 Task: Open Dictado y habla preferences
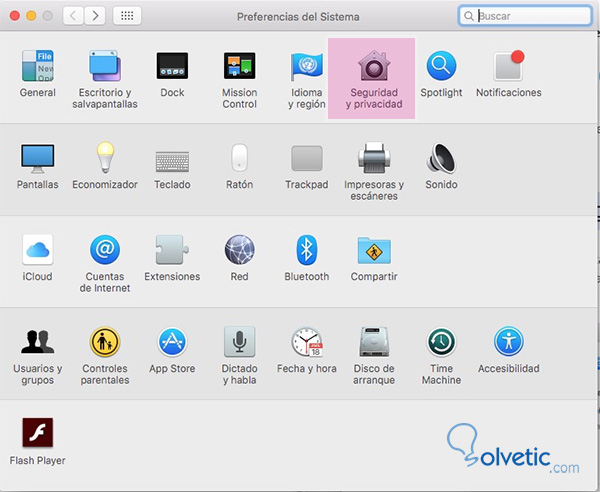240,342
